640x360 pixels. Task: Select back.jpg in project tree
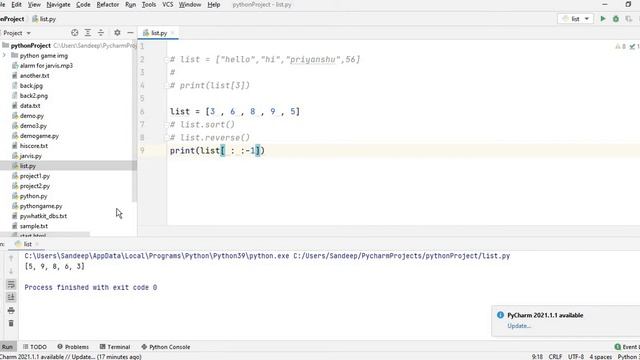point(31,86)
